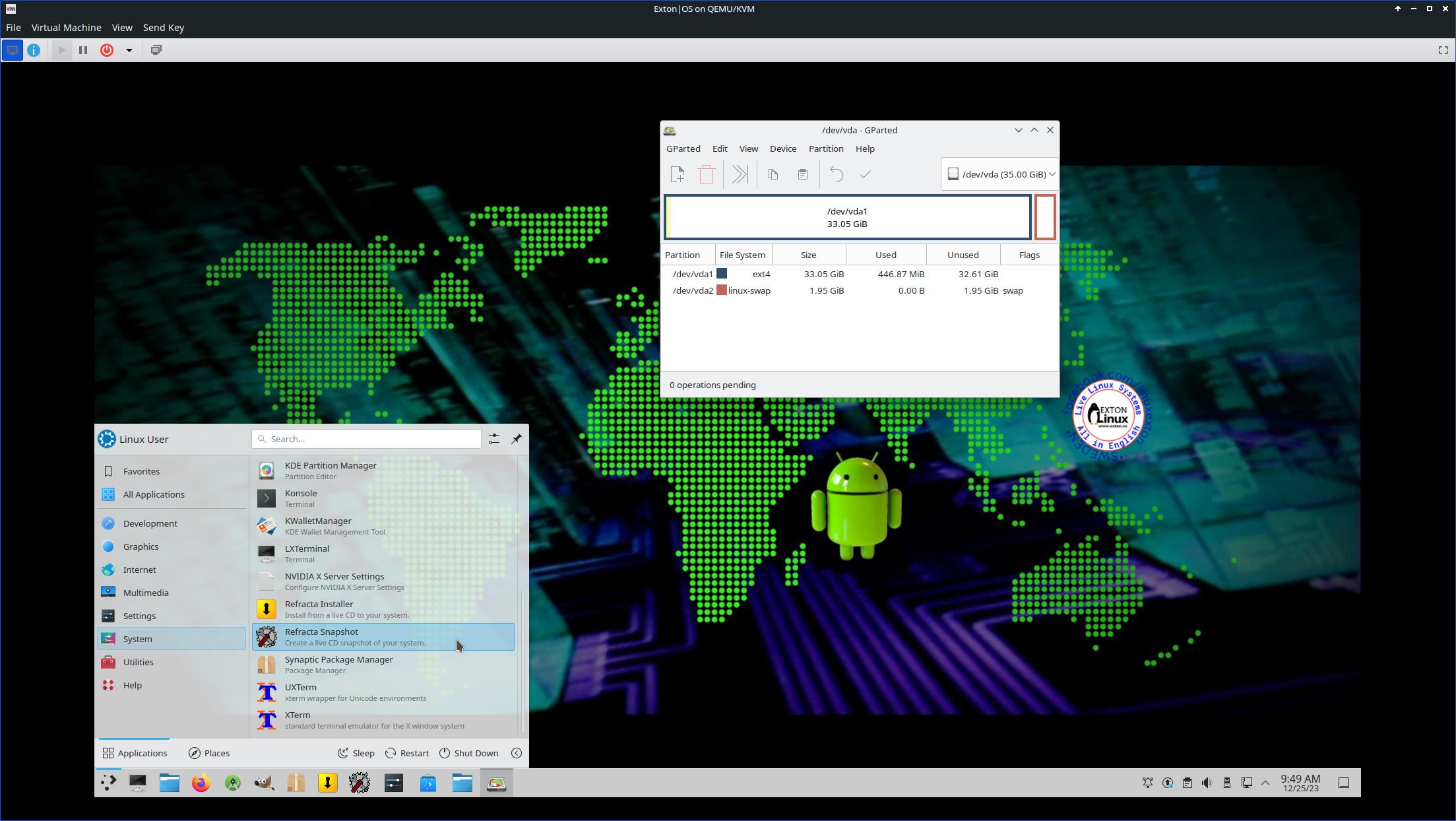
Task: Click the launcher application list scrollbar
Action: [524, 662]
